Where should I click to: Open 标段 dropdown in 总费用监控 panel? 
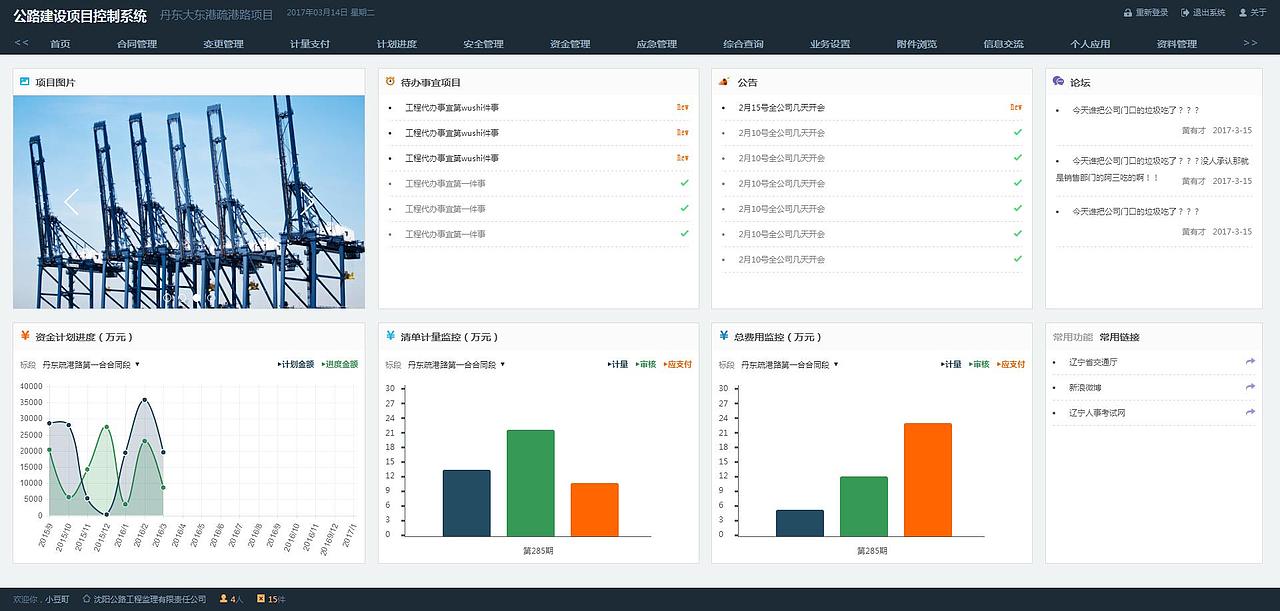(789, 365)
